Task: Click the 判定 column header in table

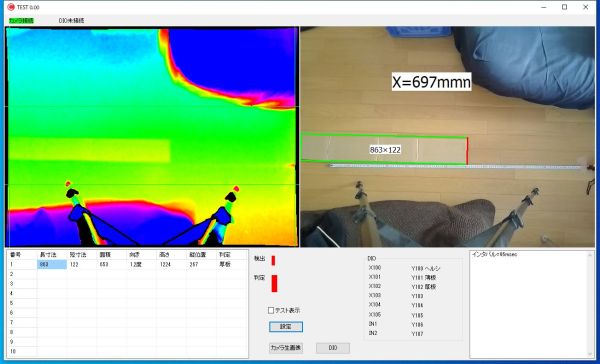Action: click(225, 255)
